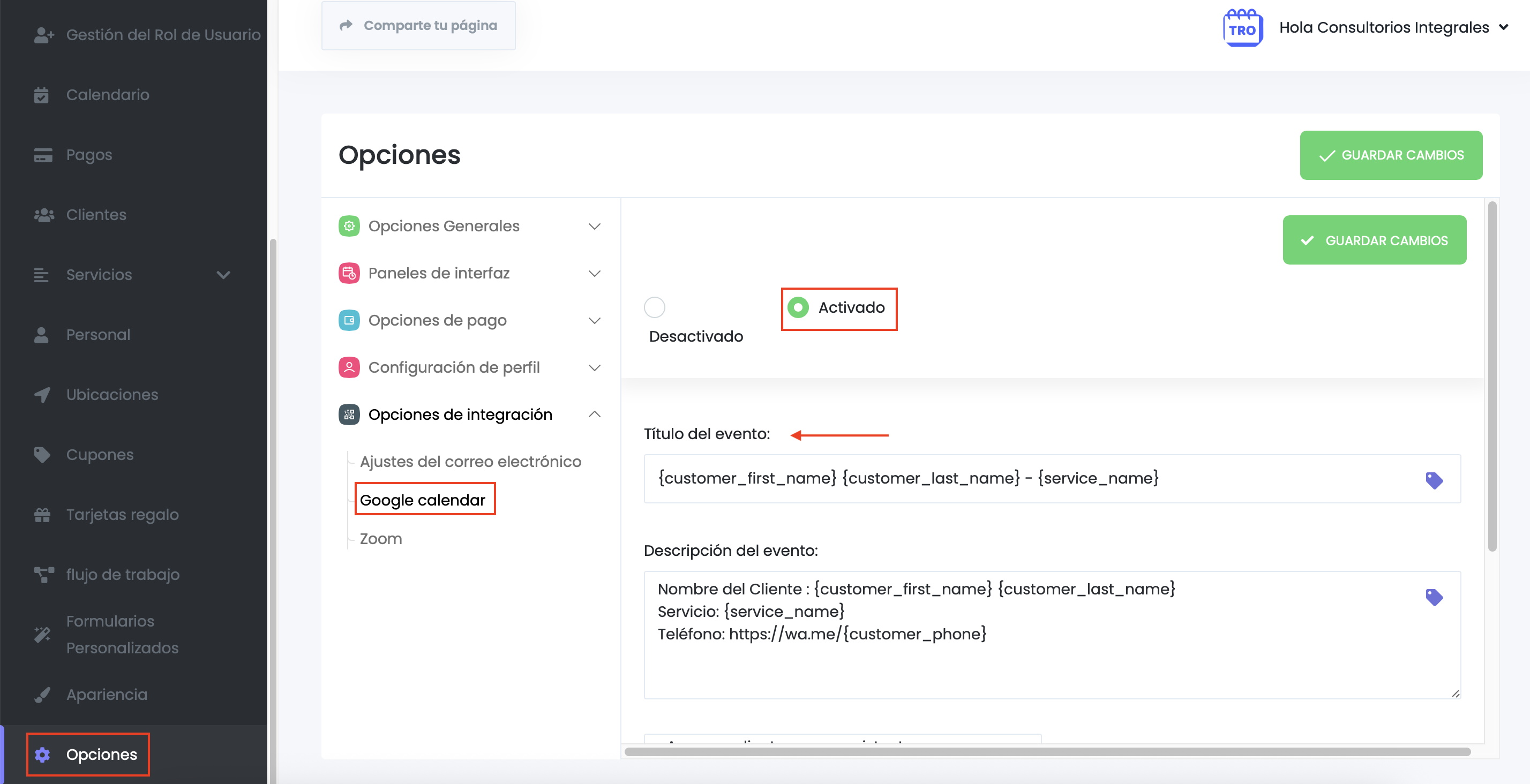Click the top GUARDAR CAMBIOS button
1530x784 pixels.
click(1390, 155)
